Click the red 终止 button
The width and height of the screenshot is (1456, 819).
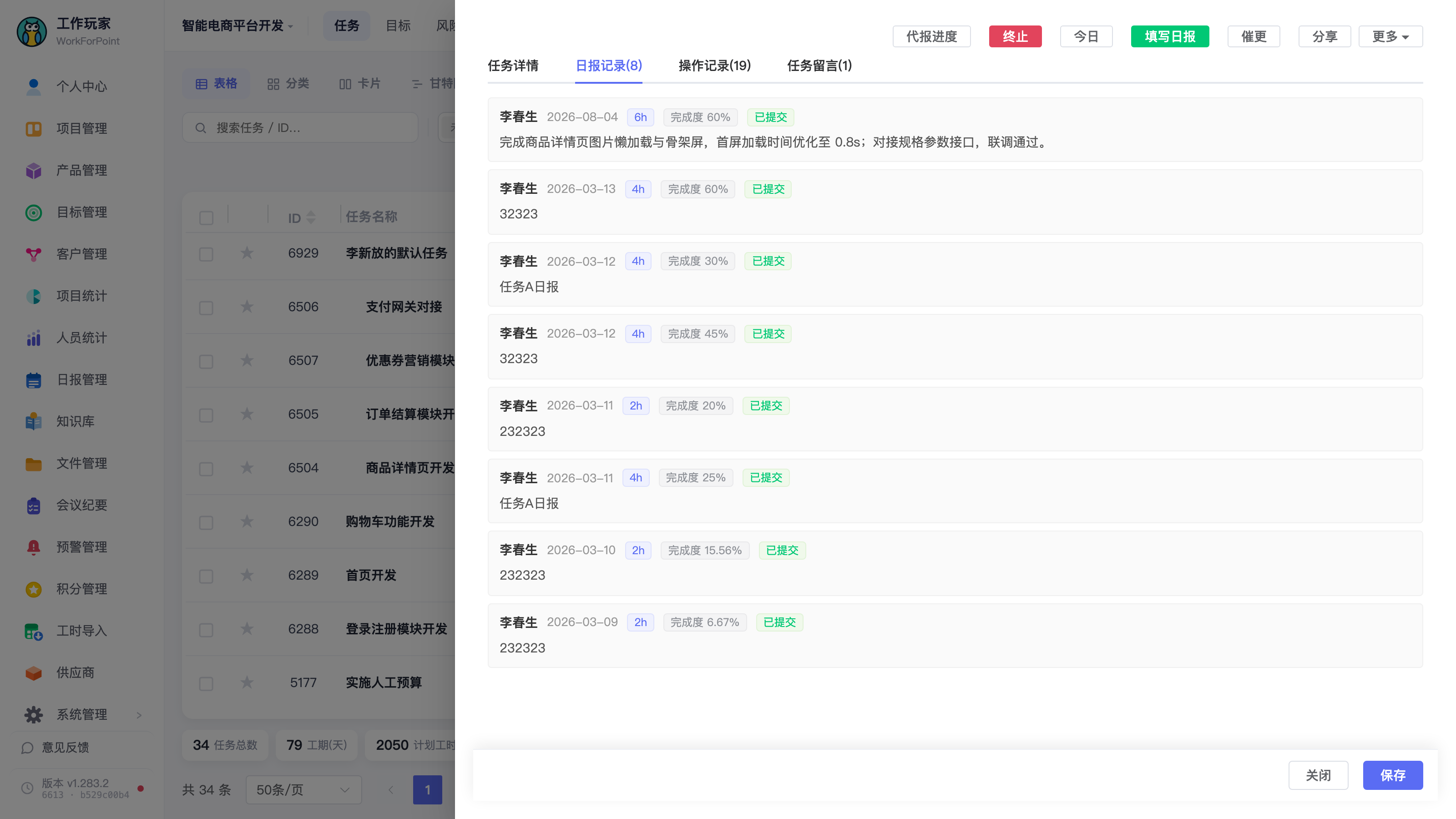(x=1015, y=36)
